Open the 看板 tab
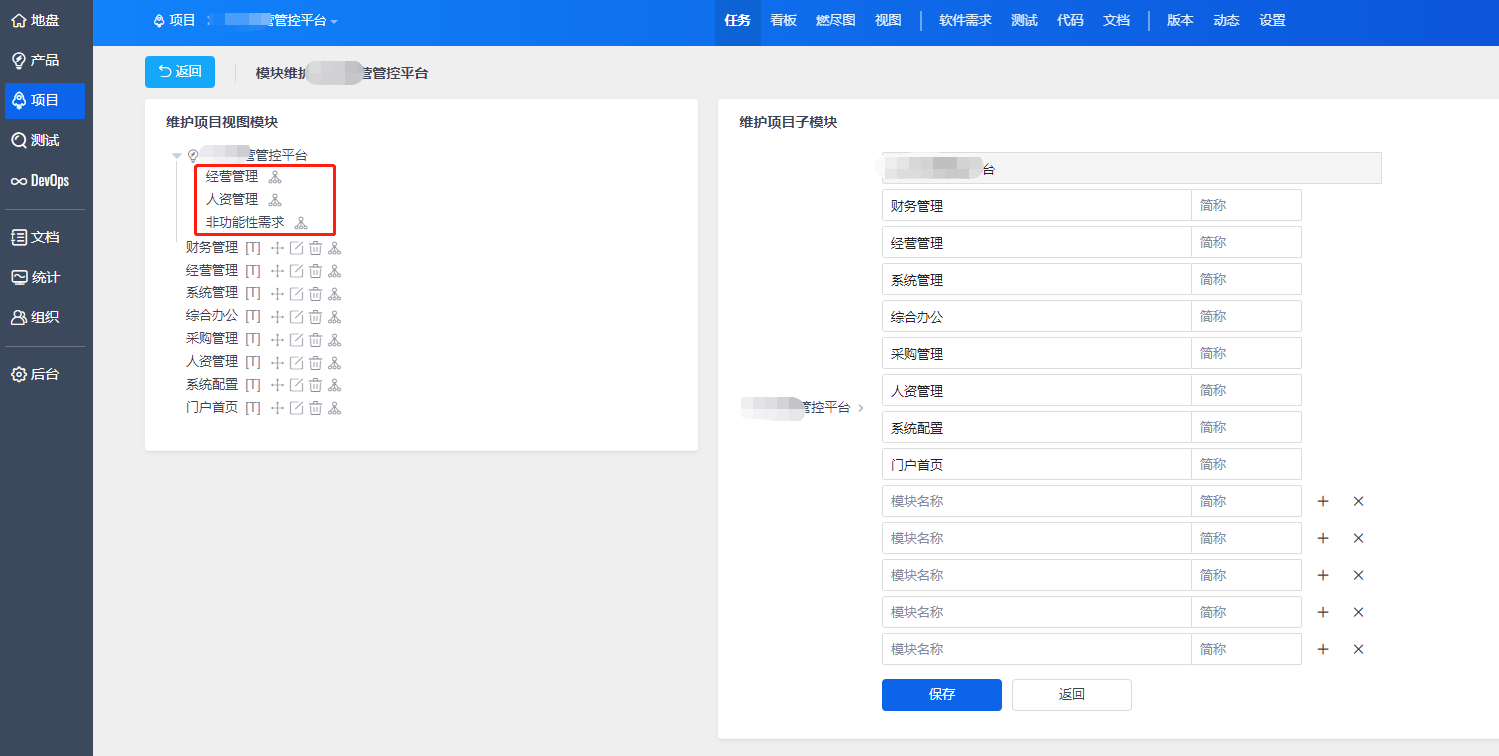This screenshot has height=756, width=1499. pos(783,21)
